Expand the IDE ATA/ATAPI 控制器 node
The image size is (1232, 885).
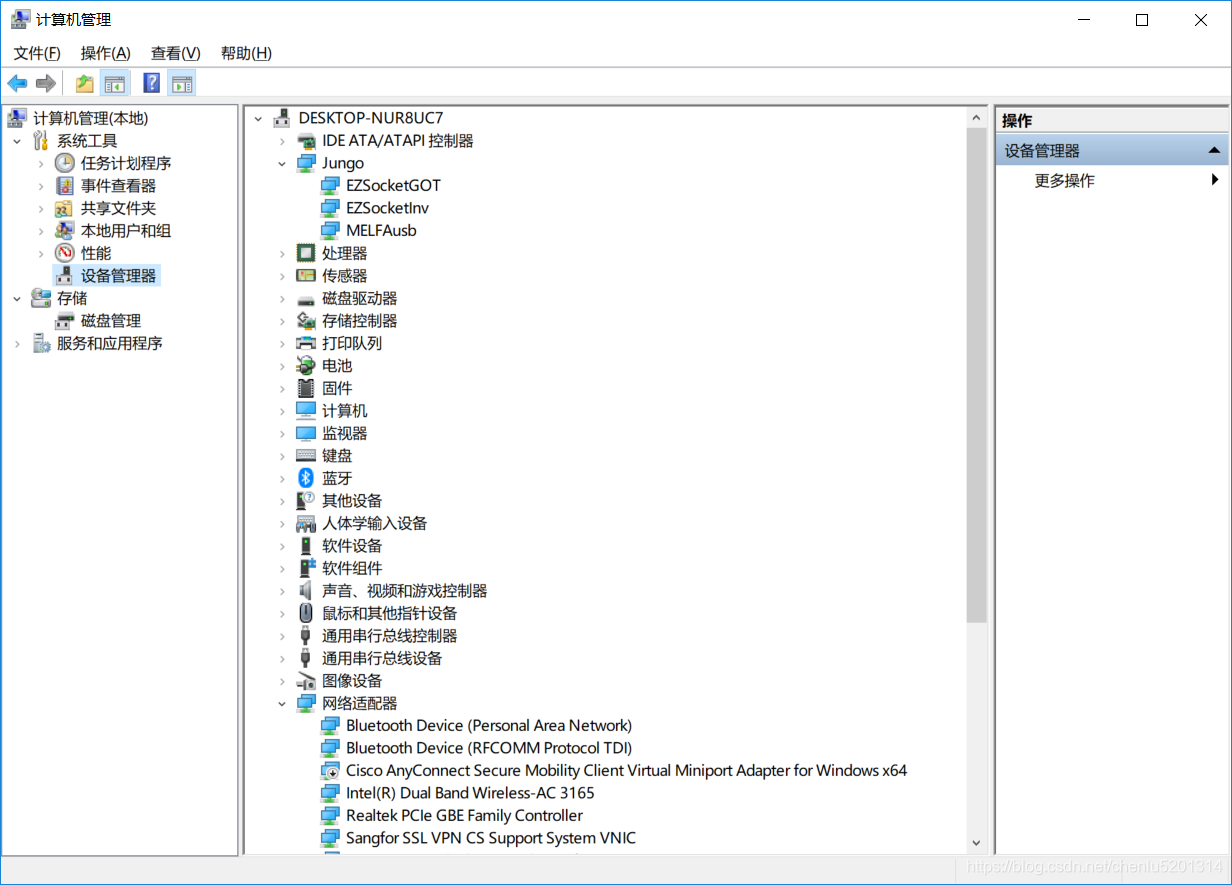click(283, 141)
